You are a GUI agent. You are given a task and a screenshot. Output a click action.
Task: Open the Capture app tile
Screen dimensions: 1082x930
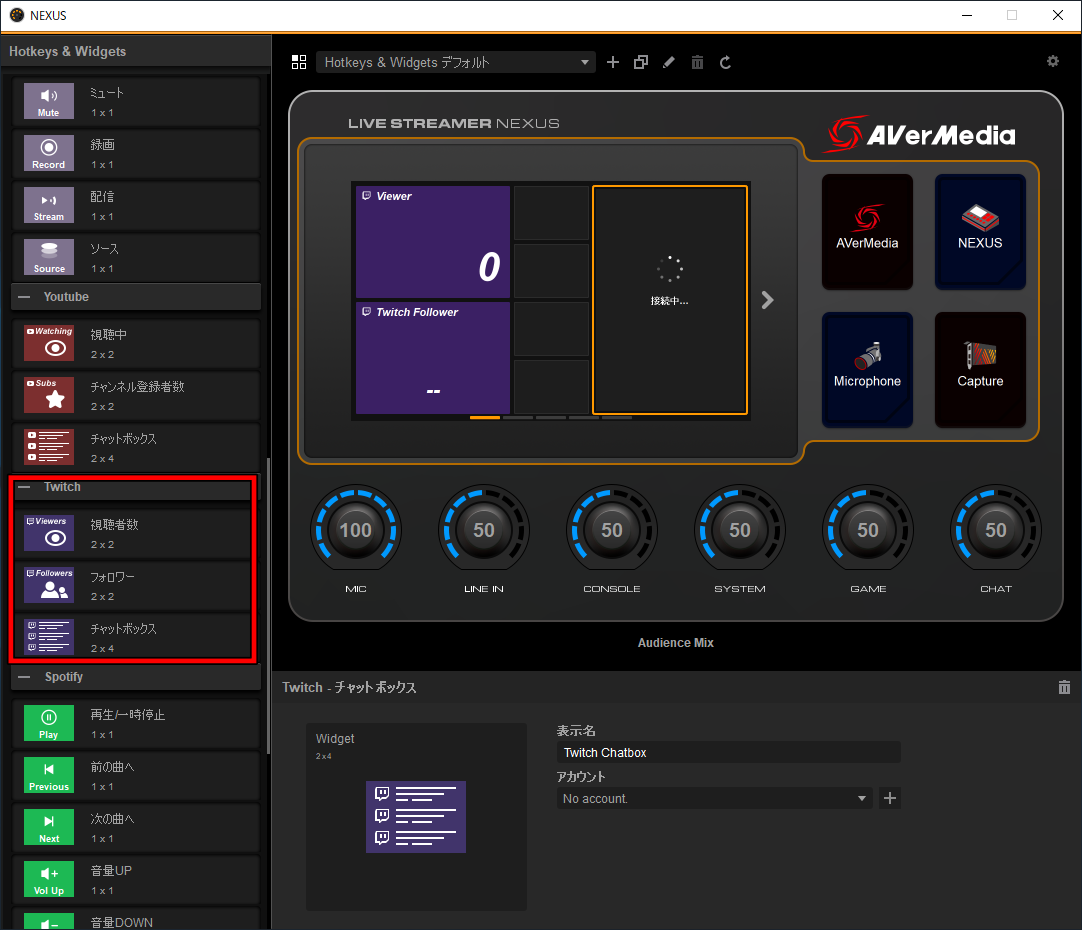(x=980, y=370)
